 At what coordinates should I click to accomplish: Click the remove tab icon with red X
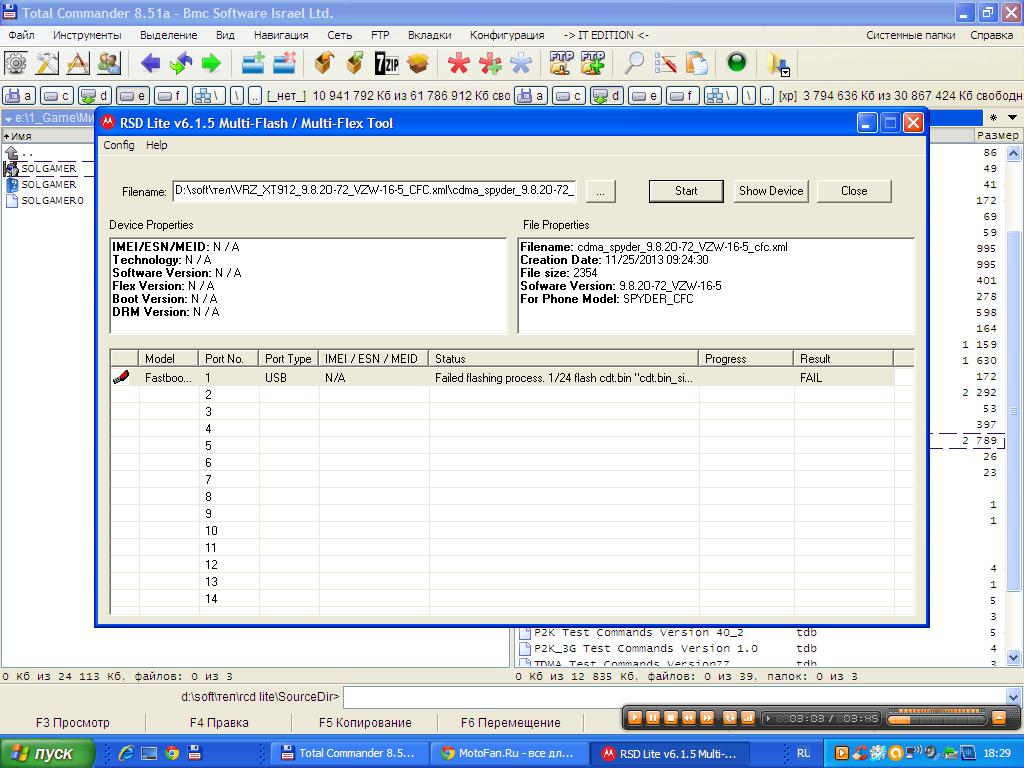coord(284,63)
